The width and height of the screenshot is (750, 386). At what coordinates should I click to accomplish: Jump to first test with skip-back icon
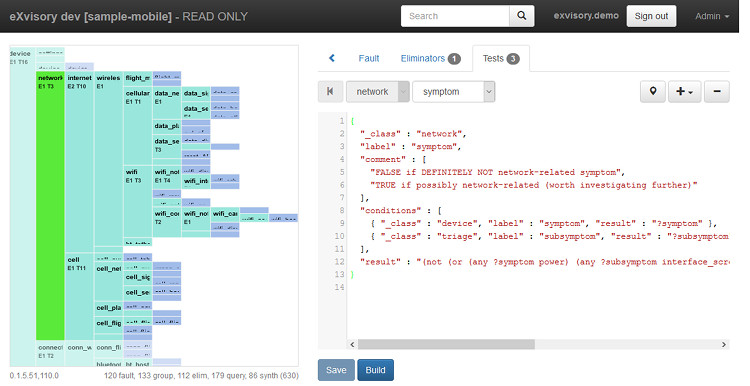pos(330,91)
